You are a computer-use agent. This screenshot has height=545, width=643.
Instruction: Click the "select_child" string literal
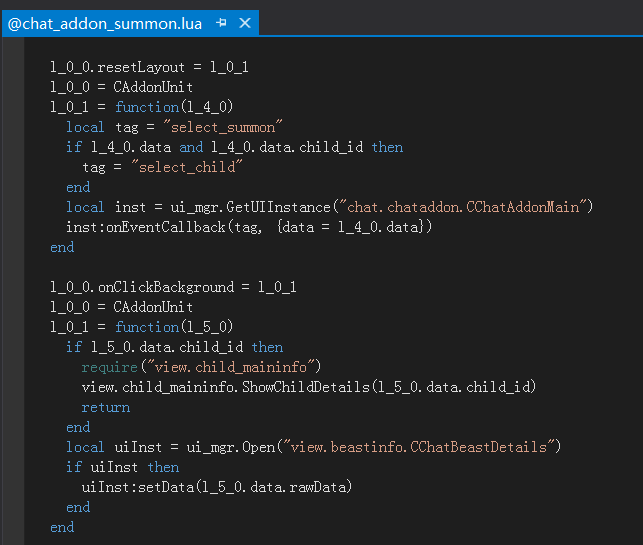tap(187, 167)
